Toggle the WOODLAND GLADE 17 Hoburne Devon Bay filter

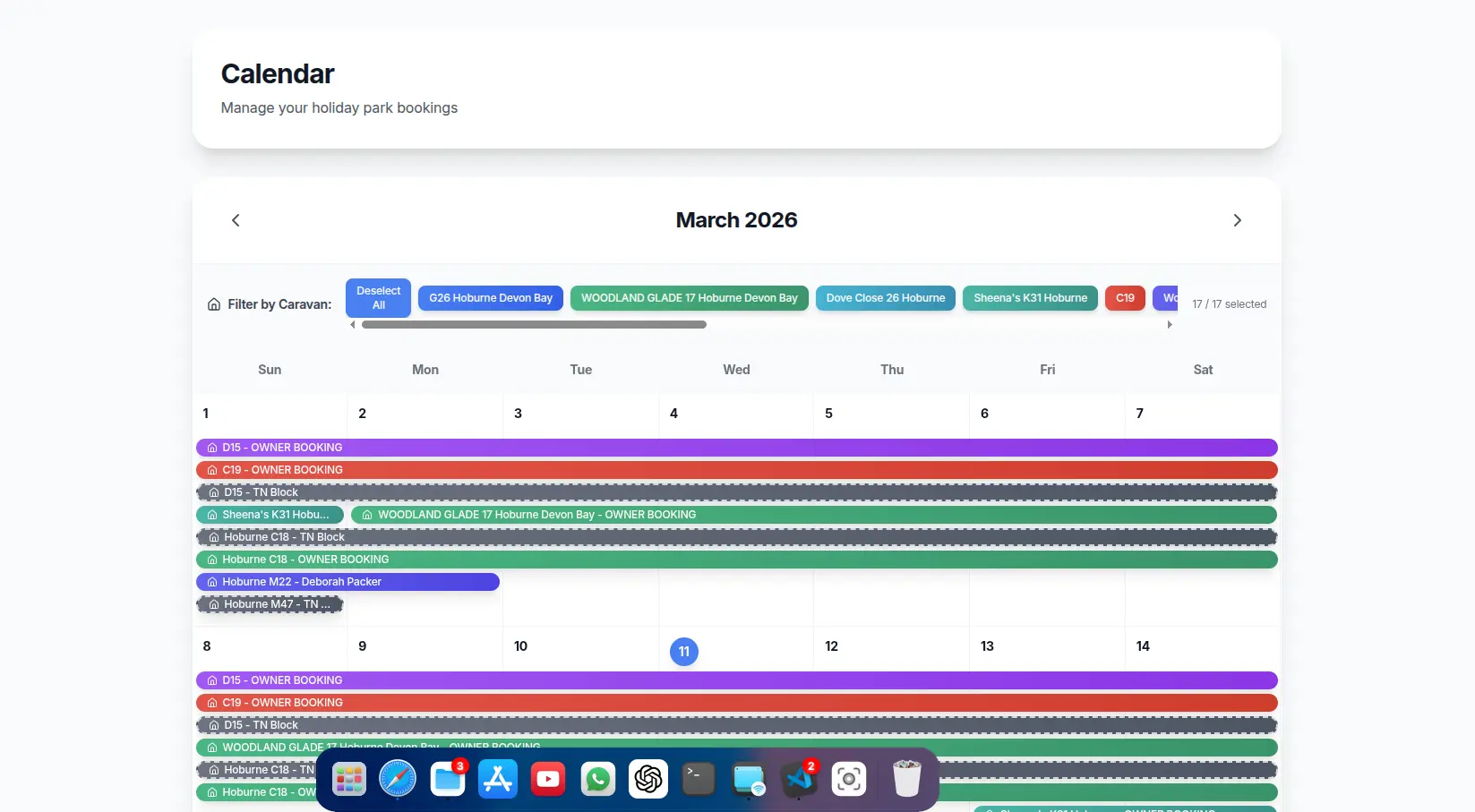point(690,298)
